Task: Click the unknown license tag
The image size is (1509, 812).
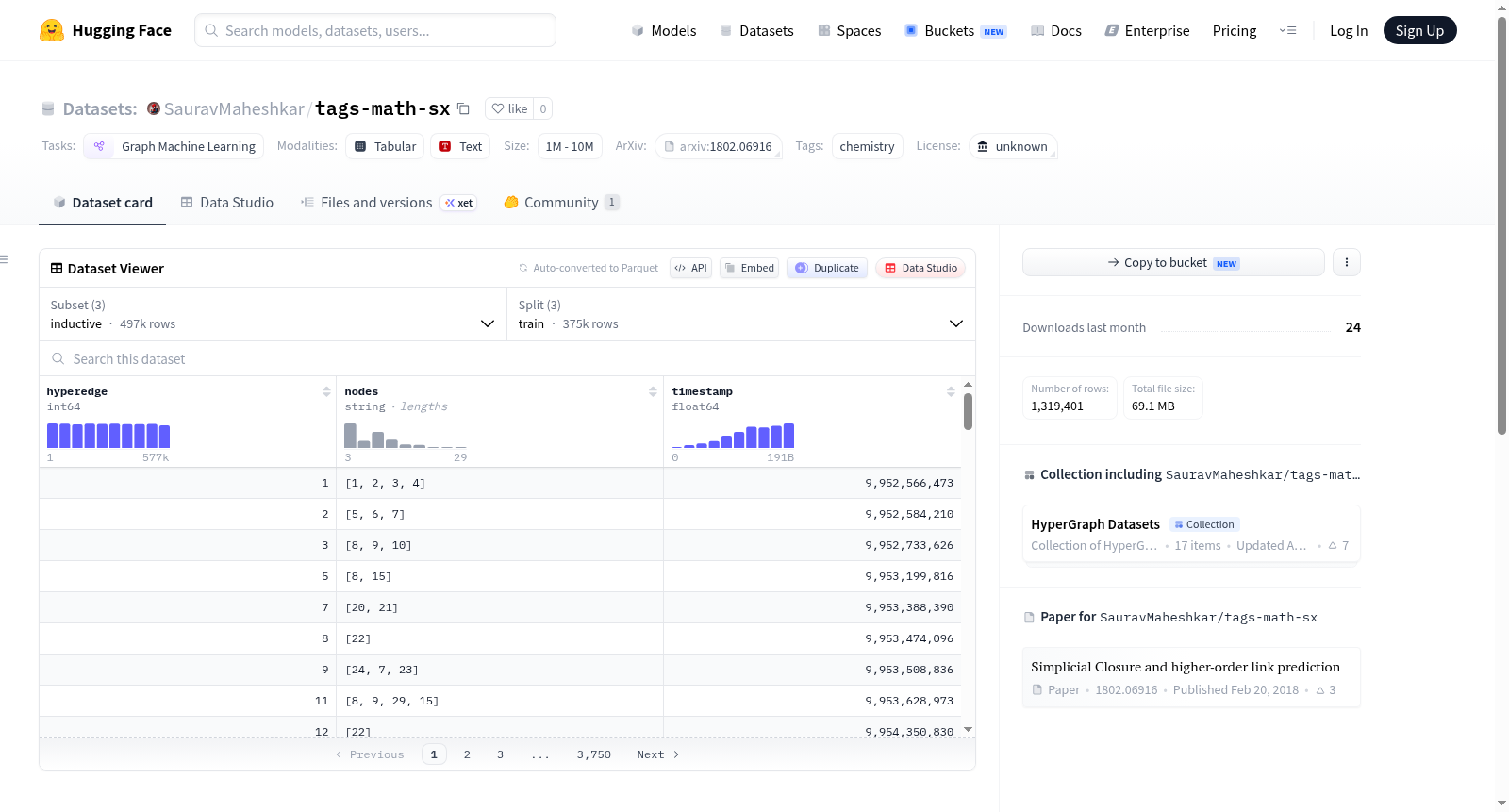Action: click(x=1013, y=146)
